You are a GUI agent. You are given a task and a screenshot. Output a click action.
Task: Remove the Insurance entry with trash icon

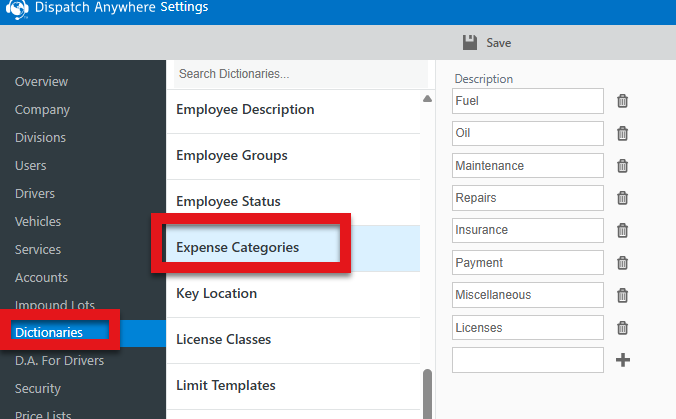click(x=622, y=230)
